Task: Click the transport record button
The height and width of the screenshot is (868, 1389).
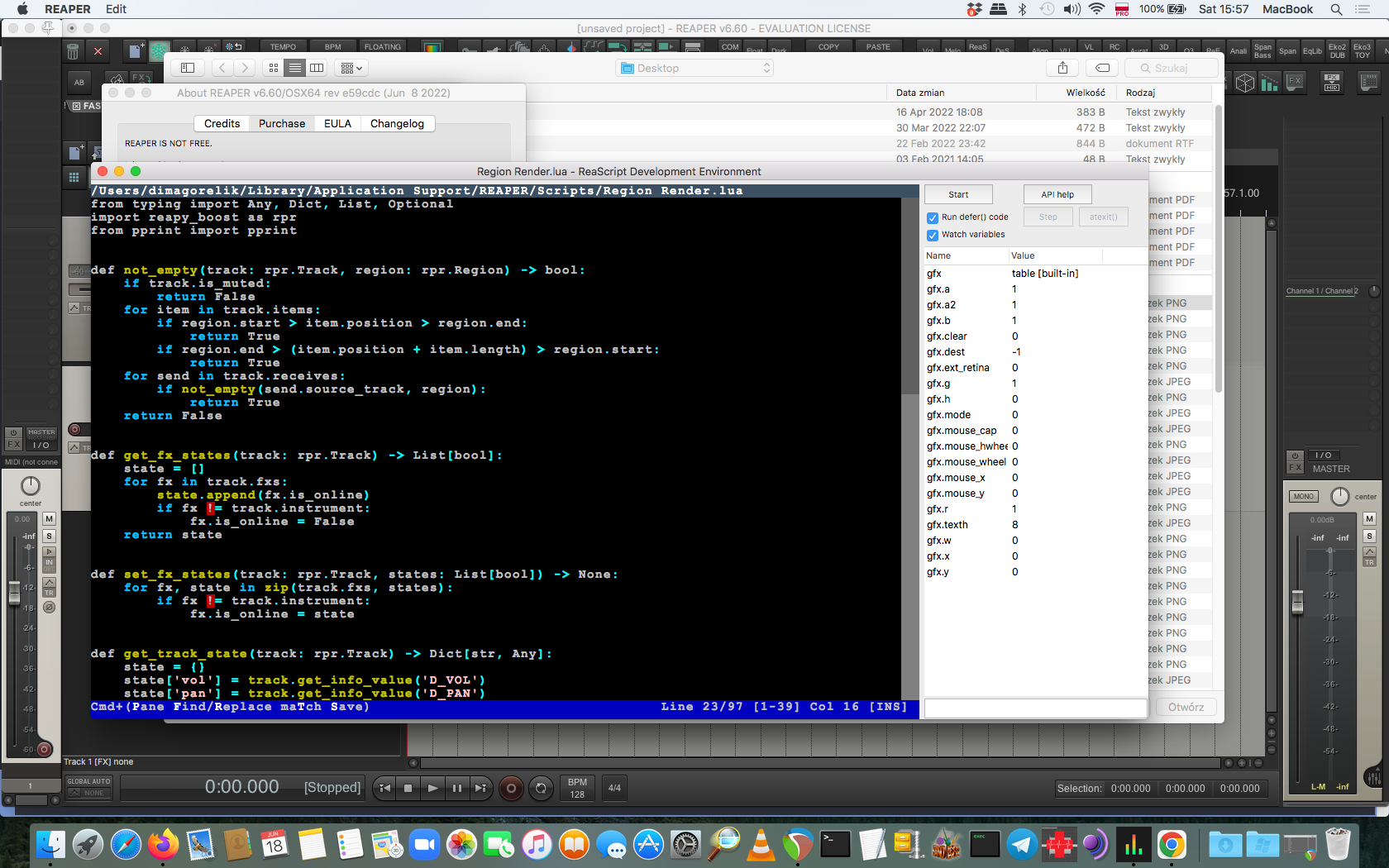Action: coord(511,789)
